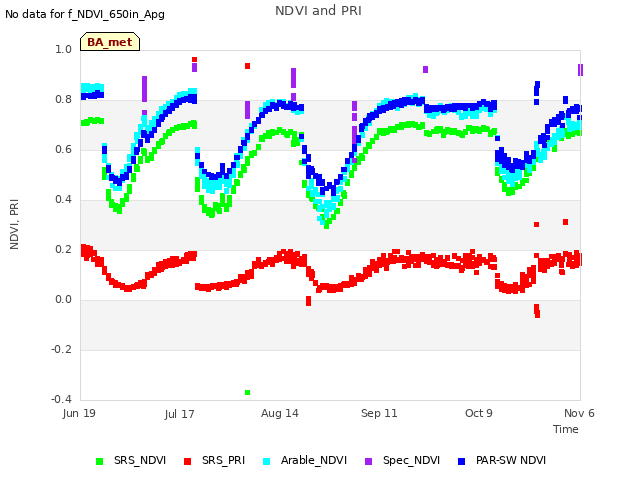Toggle SRS_NDVI series legend label
This screenshot has height=480, width=640.
pyautogui.click(x=140, y=460)
